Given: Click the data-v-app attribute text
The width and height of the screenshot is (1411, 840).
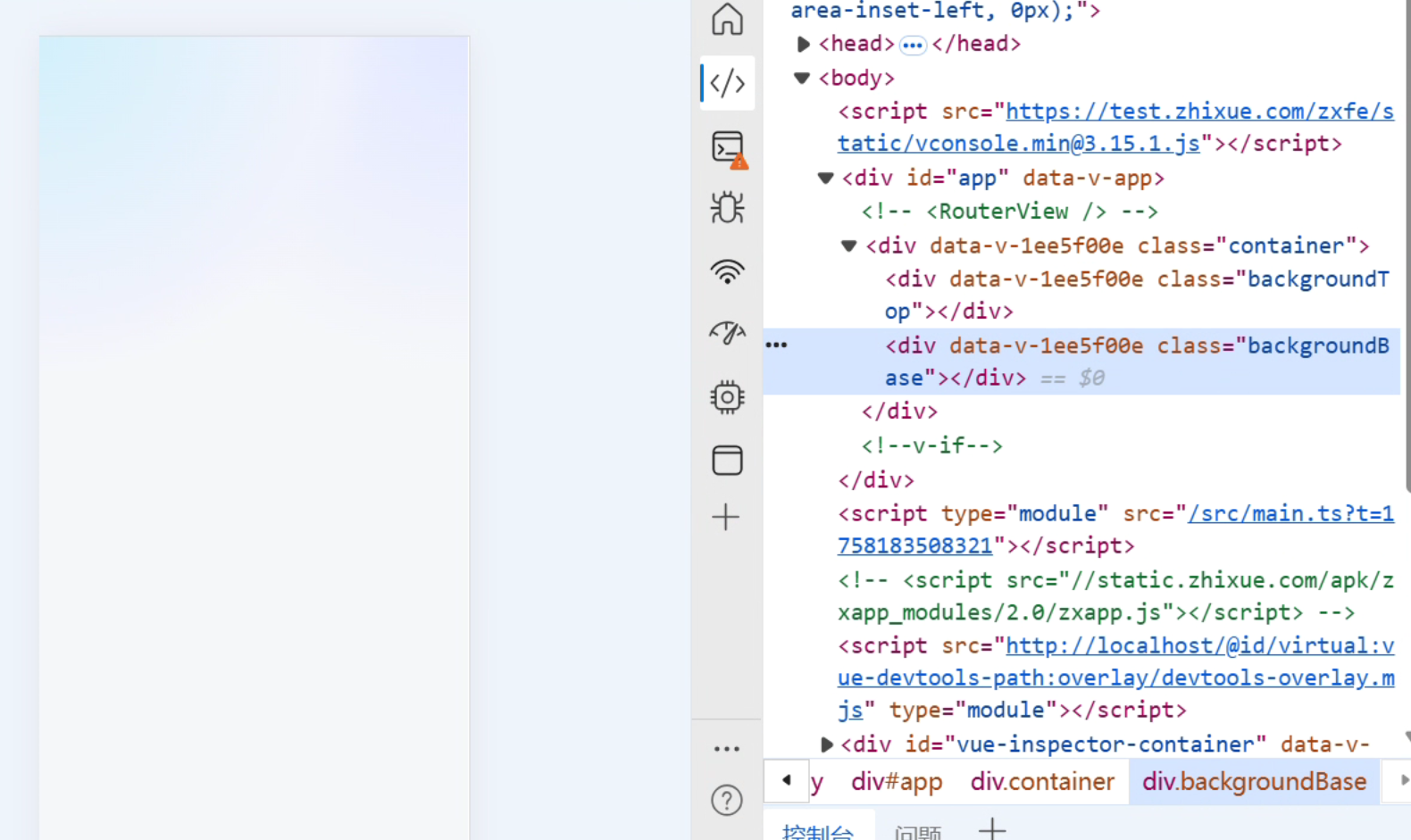Looking at the screenshot, I should pyautogui.click(x=1087, y=178).
